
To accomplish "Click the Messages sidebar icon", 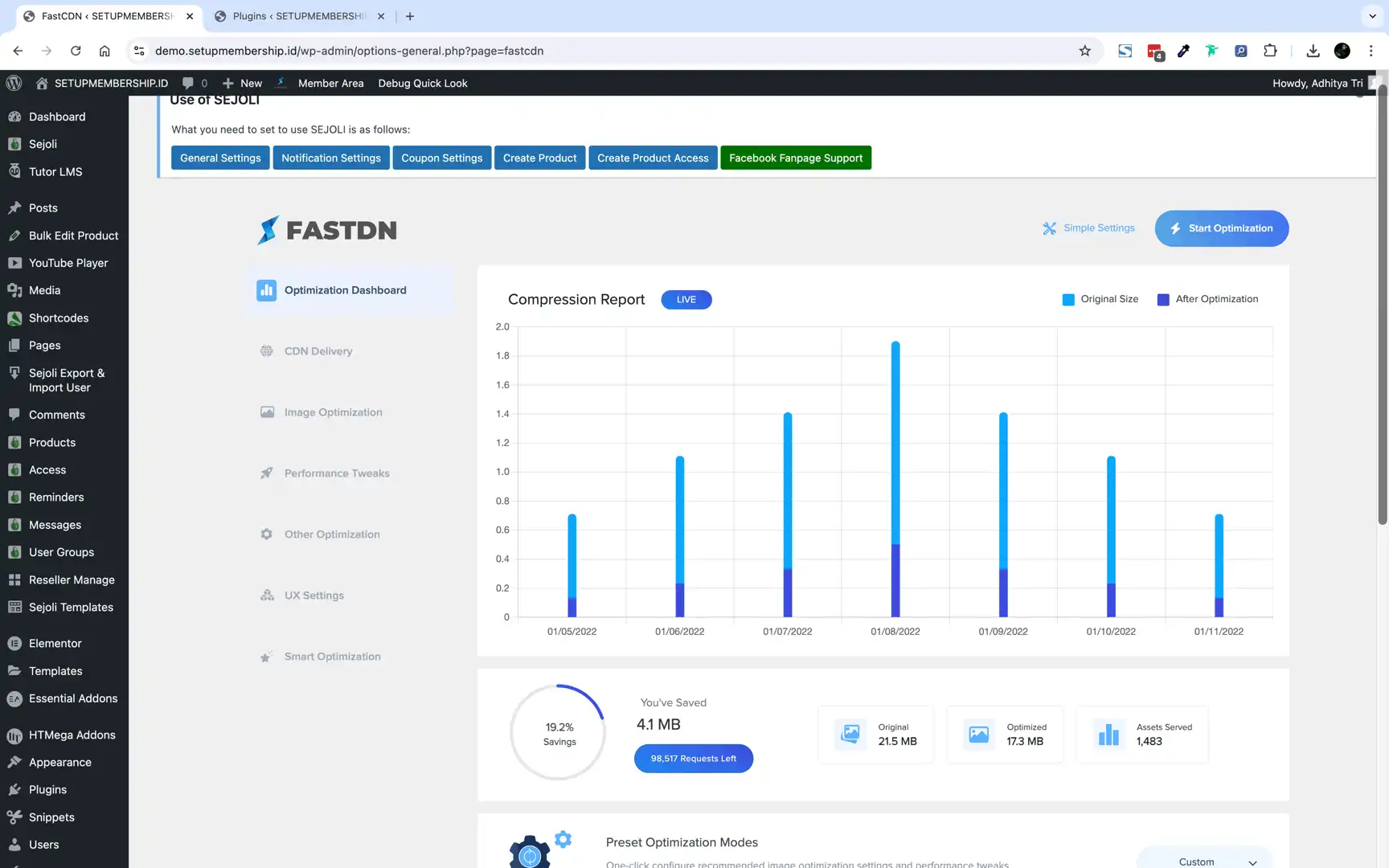I will point(14,525).
